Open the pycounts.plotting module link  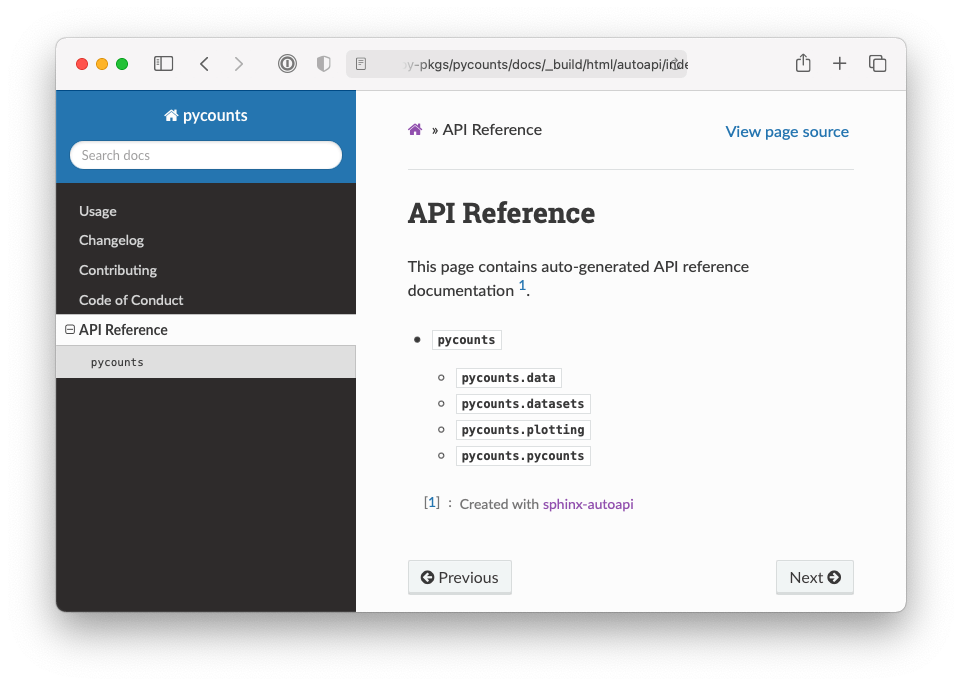[522, 430]
